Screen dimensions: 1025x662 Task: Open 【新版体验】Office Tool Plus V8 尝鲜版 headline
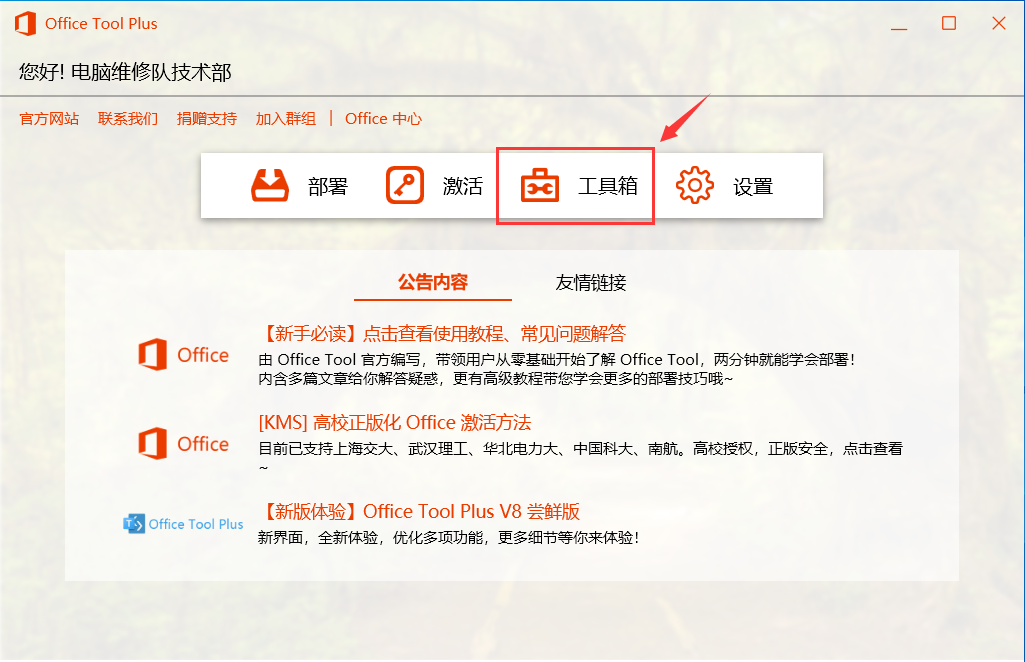[x=419, y=512]
